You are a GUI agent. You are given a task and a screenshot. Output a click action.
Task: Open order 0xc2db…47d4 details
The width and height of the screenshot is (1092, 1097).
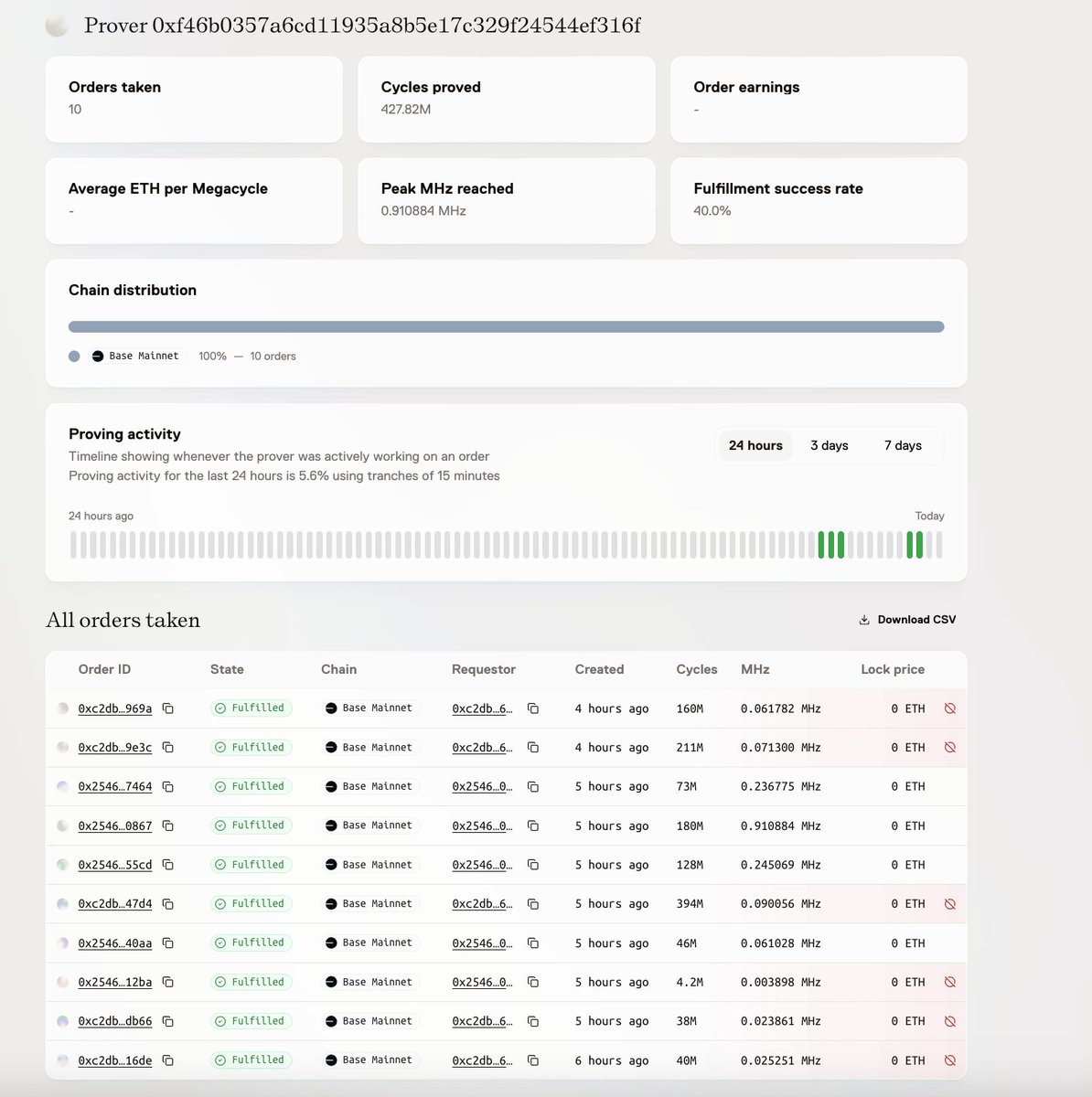coord(115,904)
